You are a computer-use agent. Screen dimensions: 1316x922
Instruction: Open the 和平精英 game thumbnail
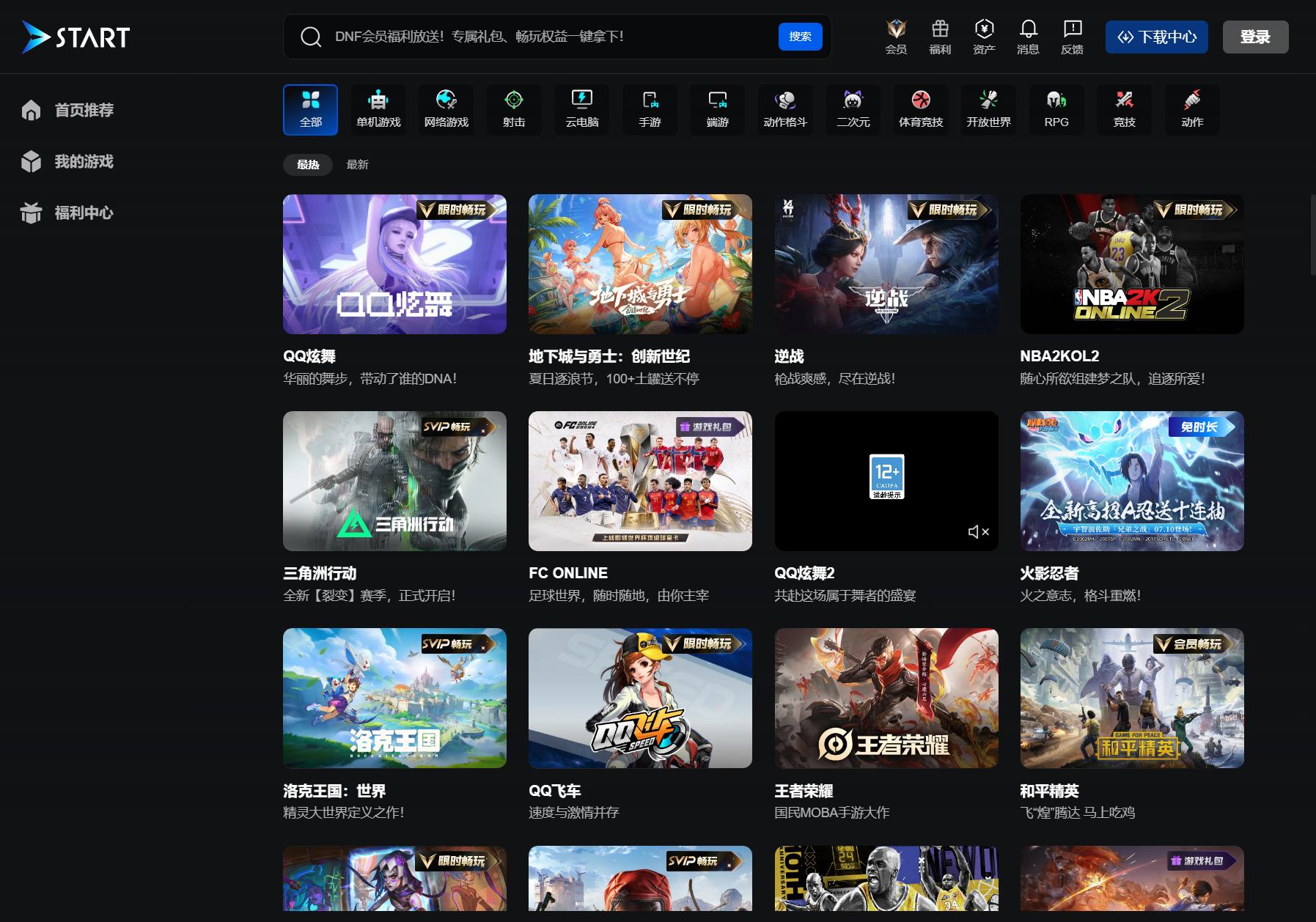pos(1132,698)
